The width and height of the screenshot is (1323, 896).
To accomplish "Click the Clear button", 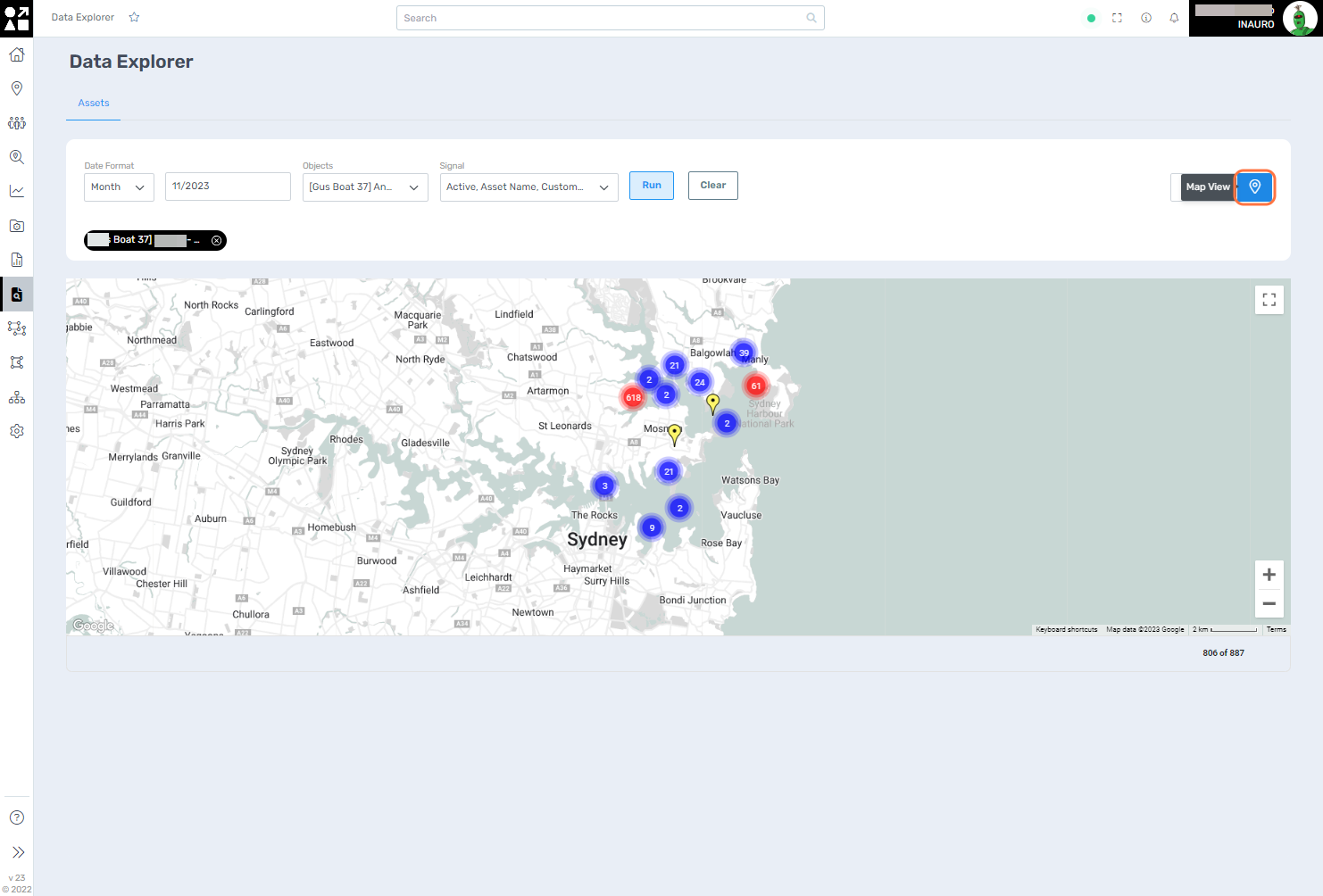I will click(713, 186).
